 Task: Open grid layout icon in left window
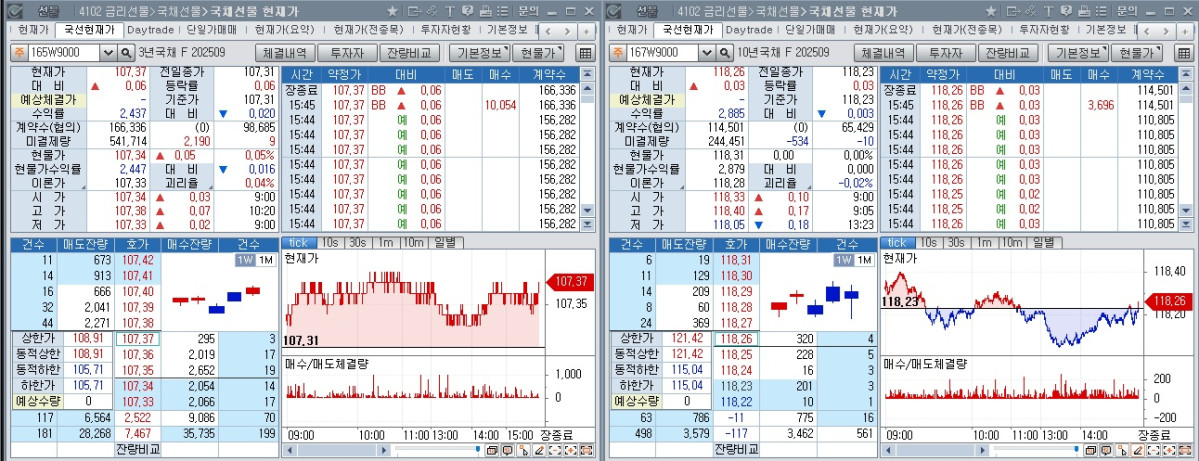[x=585, y=53]
